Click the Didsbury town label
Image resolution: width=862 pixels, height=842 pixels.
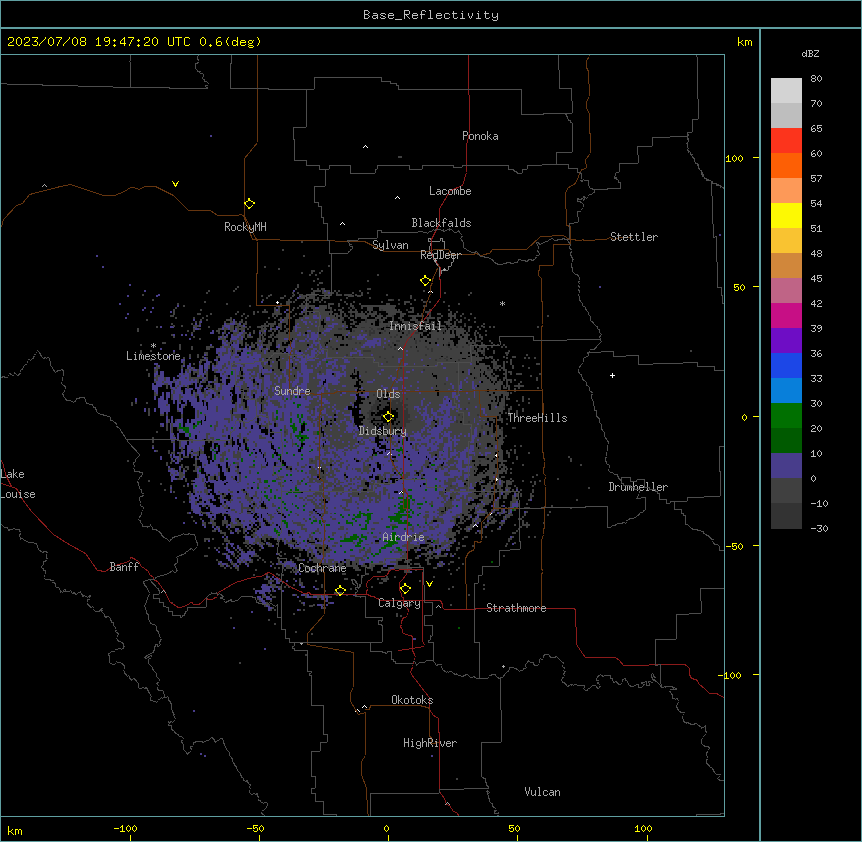(382, 431)
